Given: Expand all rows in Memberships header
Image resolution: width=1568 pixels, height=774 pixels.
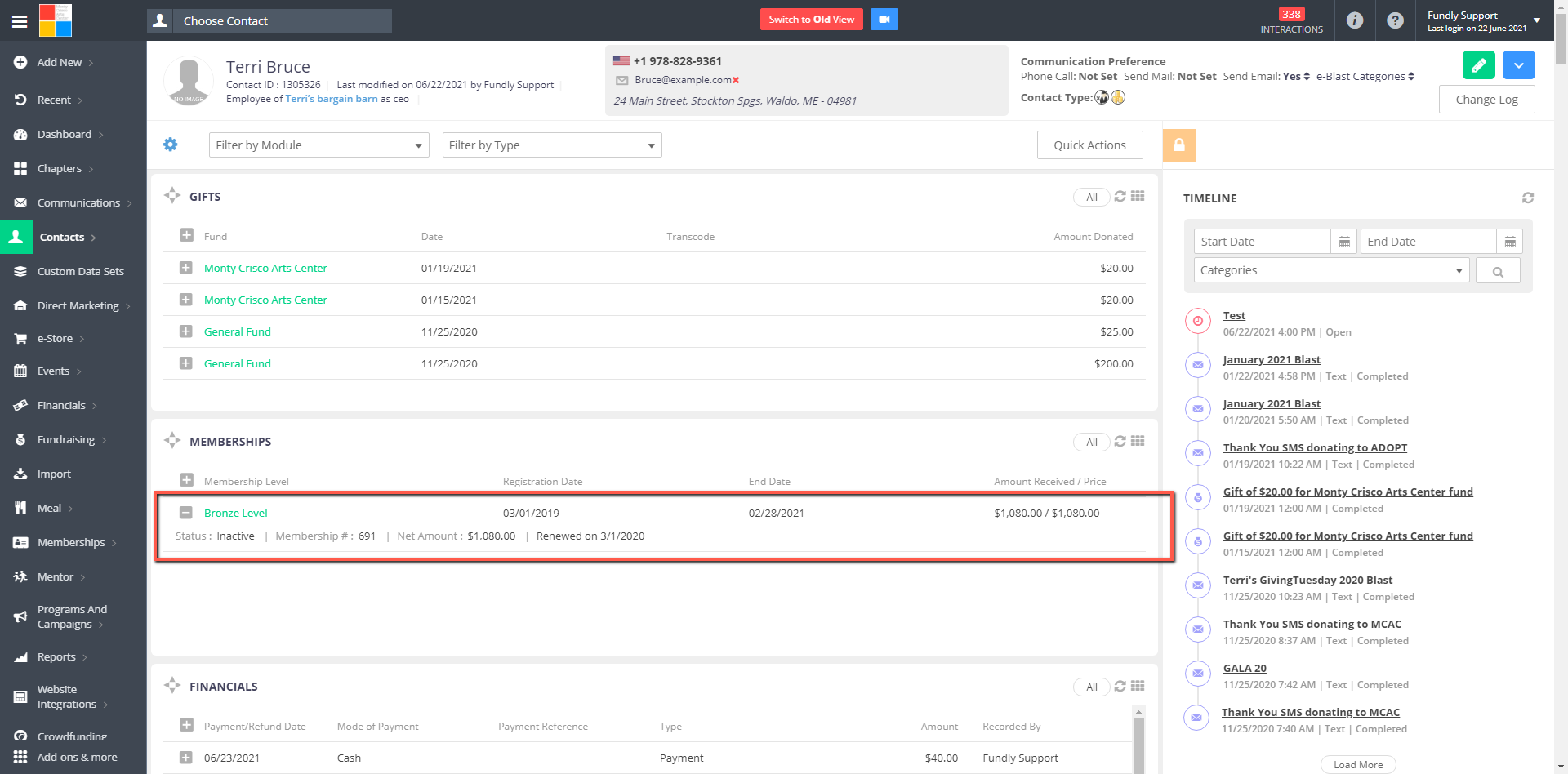Looking at the screenshot, I should pos(186,480).
